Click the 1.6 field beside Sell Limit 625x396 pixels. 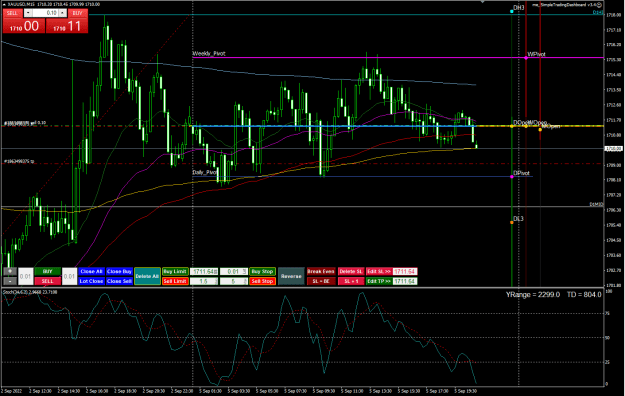(204, 281)
